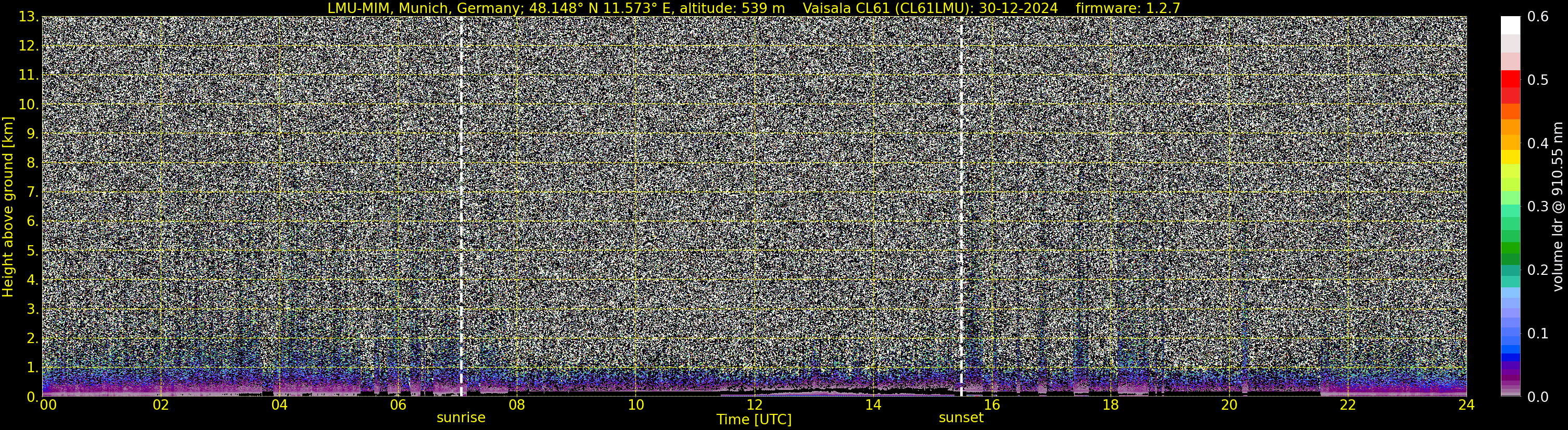1568x430 pixels.
Task: Click the time axis tick '18'
Action: coord(1110,405)
